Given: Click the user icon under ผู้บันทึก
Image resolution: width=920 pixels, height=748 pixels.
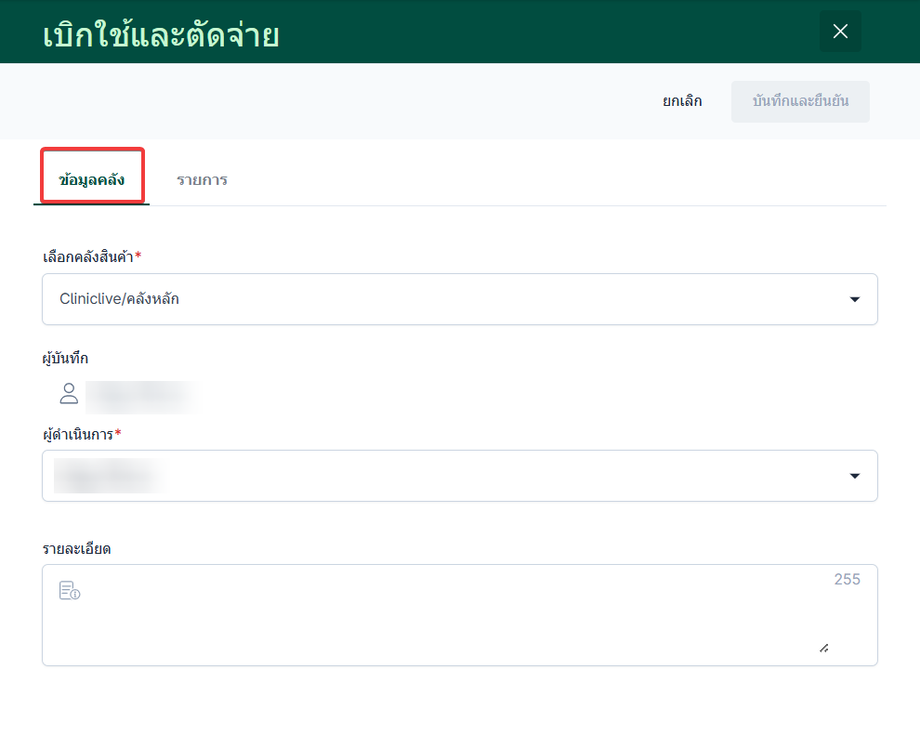Looking at the screenshot, I should [69, 394].
